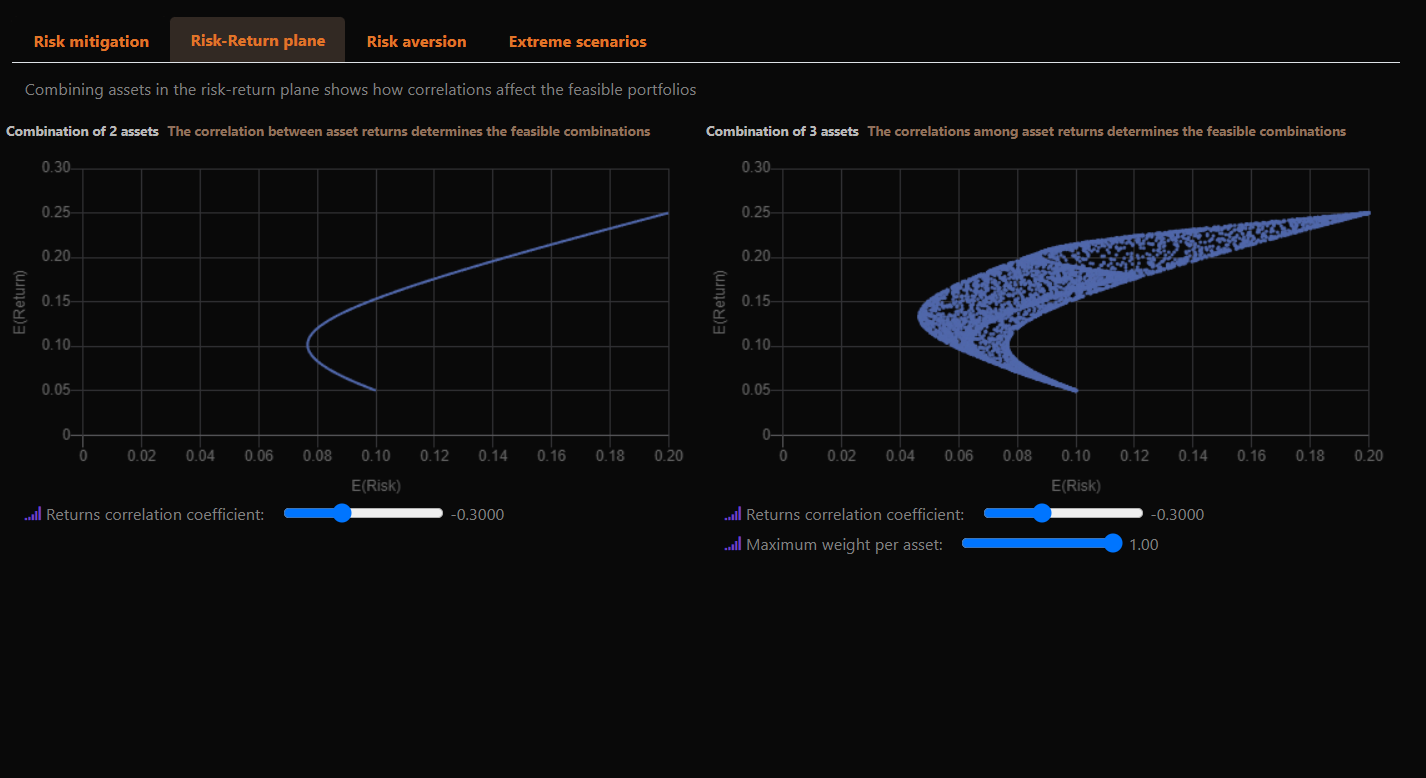The width and height of the screenshot is (1426, 778).
Task: Click the E(Return) axis title of 3-asset chart
Action: (x=718, y=302)
